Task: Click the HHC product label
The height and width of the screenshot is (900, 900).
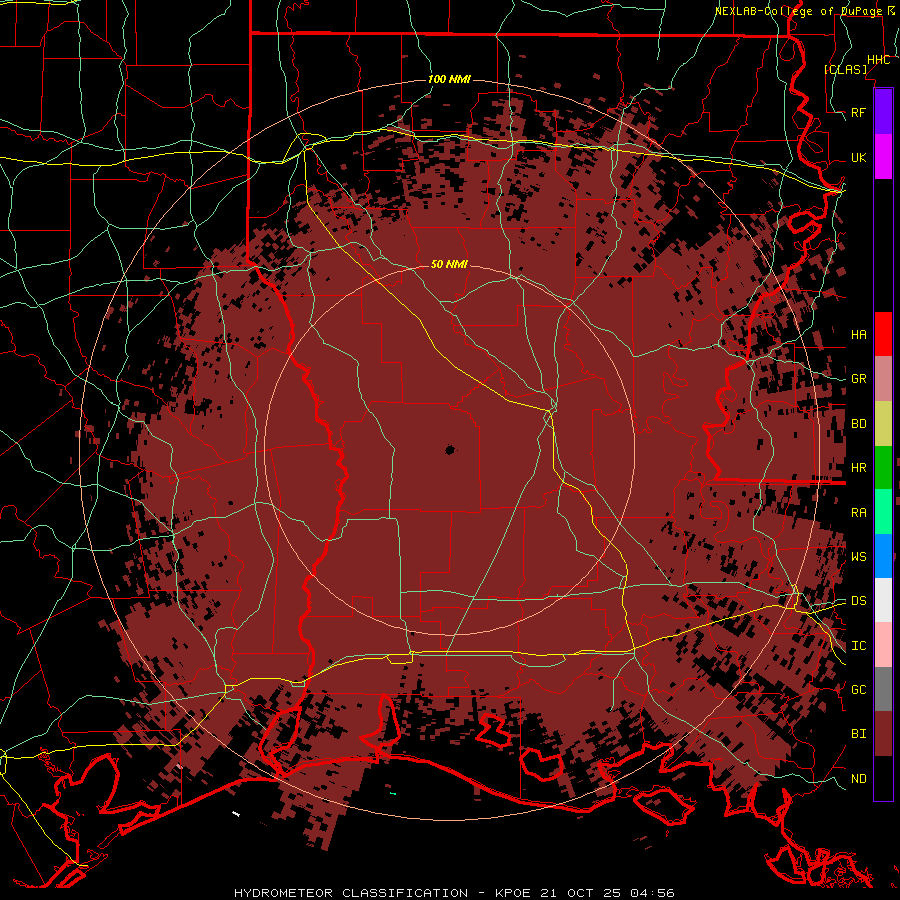Action: pos(878,60)
